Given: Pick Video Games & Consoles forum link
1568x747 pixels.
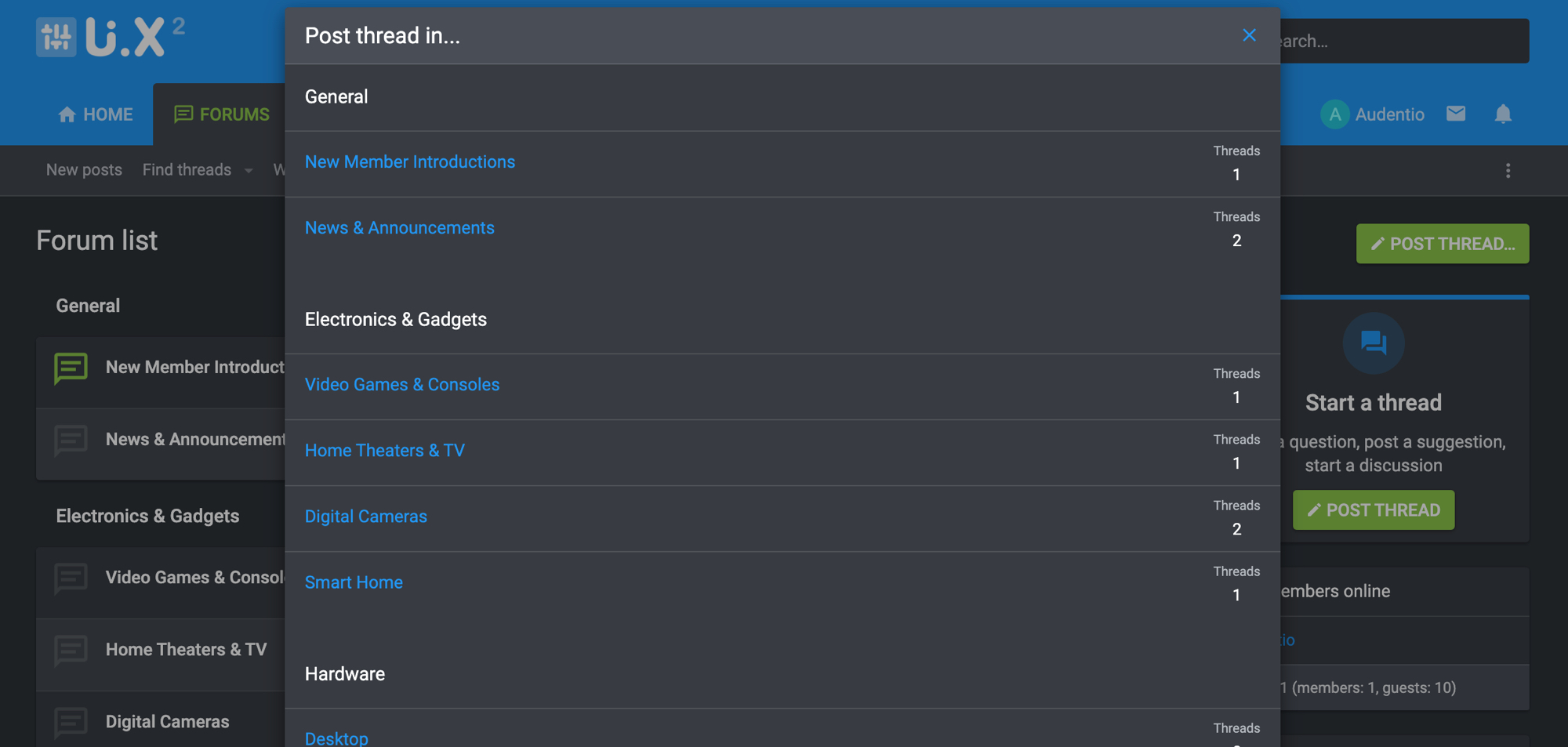Looking at the screenshot, I should pos(401,384).
